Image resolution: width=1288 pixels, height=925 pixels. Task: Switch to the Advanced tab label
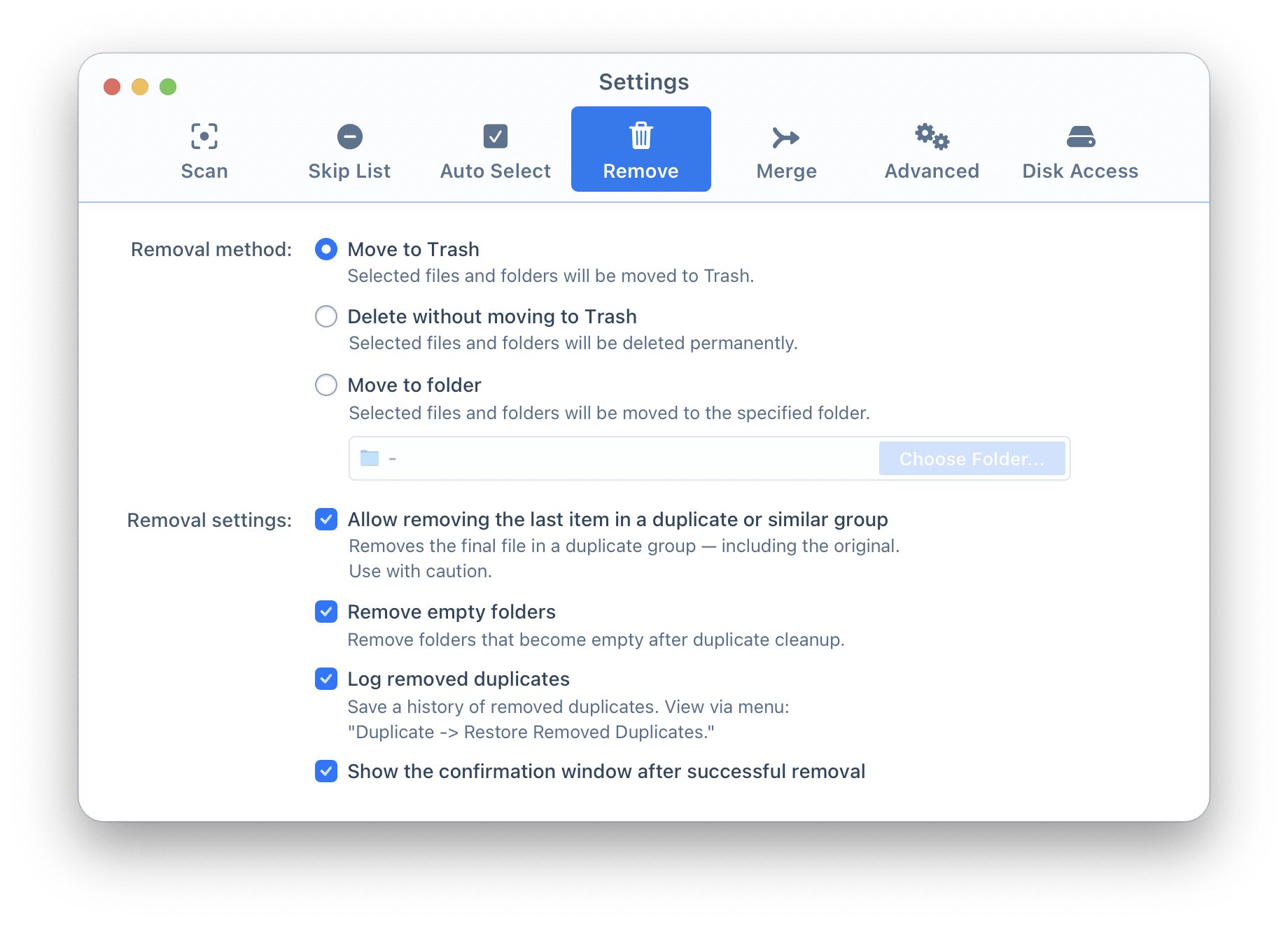(932, 171)
